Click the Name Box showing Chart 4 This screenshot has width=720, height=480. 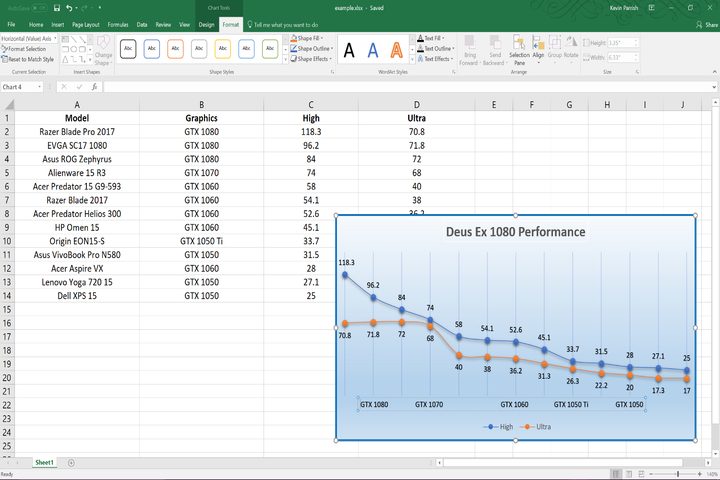pos(22,87)
